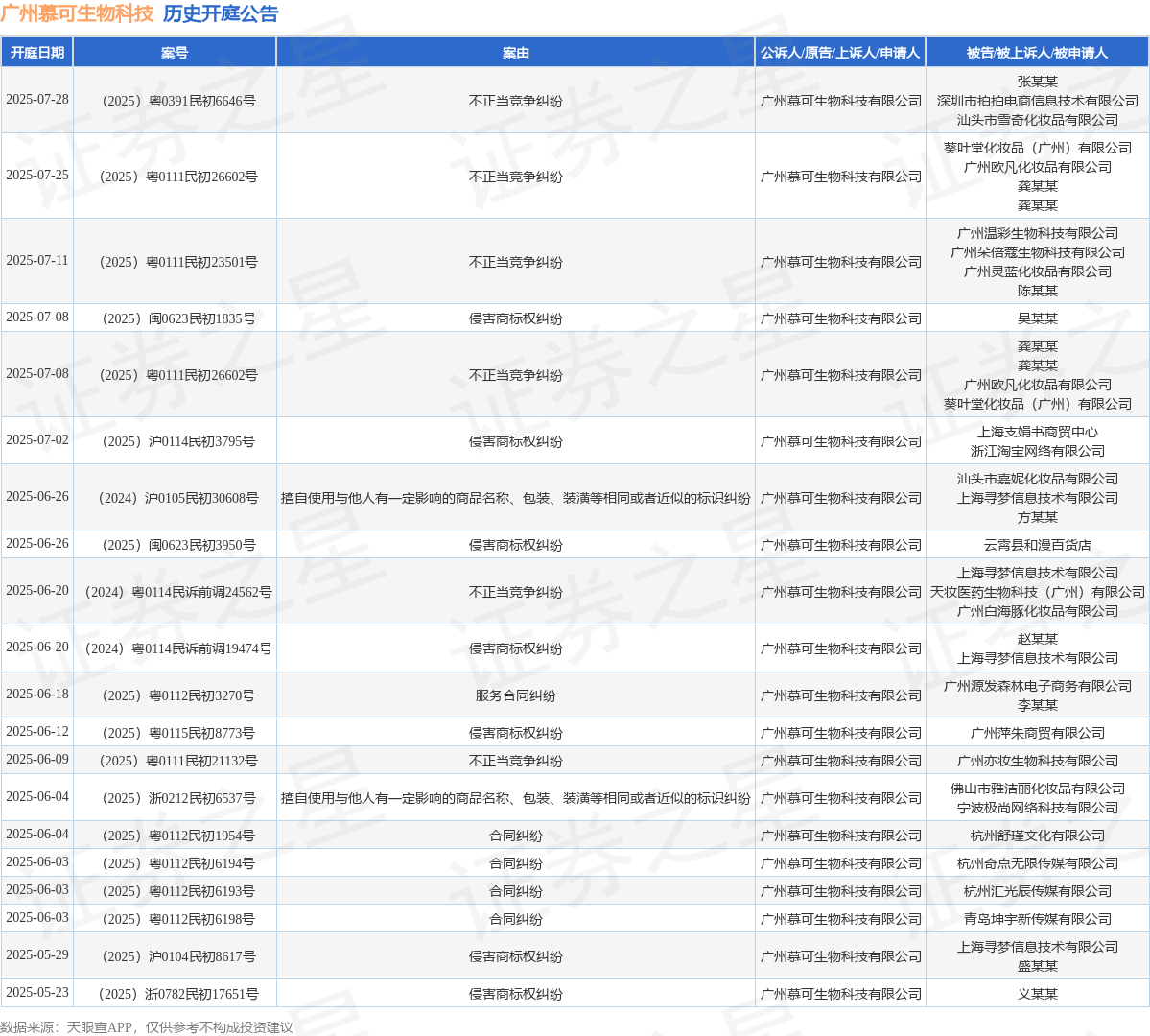Click defendant 吴某某
Image resolution: width=1150 pixels, height=1036 pixels.
[x=1037, y=318]
